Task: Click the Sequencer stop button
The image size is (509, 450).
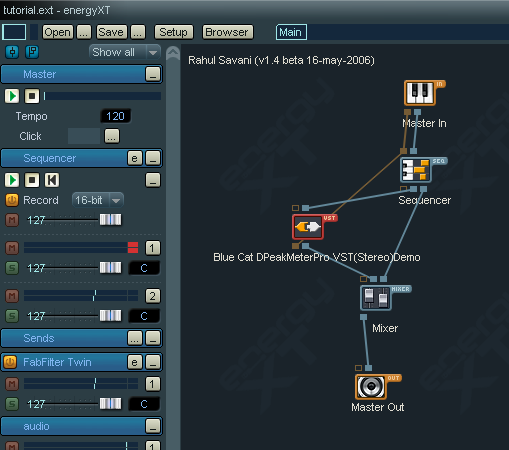Action: pyautogui.click(x=32, y=180)
